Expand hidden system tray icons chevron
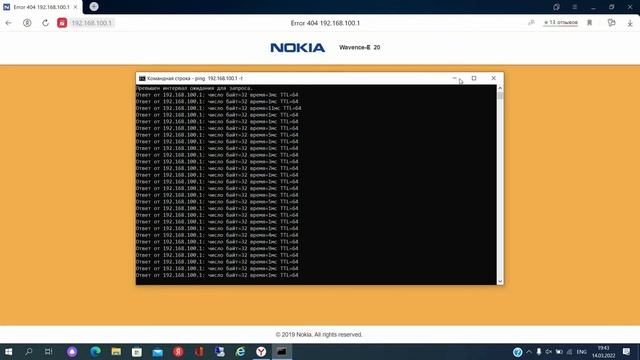 pyautogui.click(x=529, y=352)
